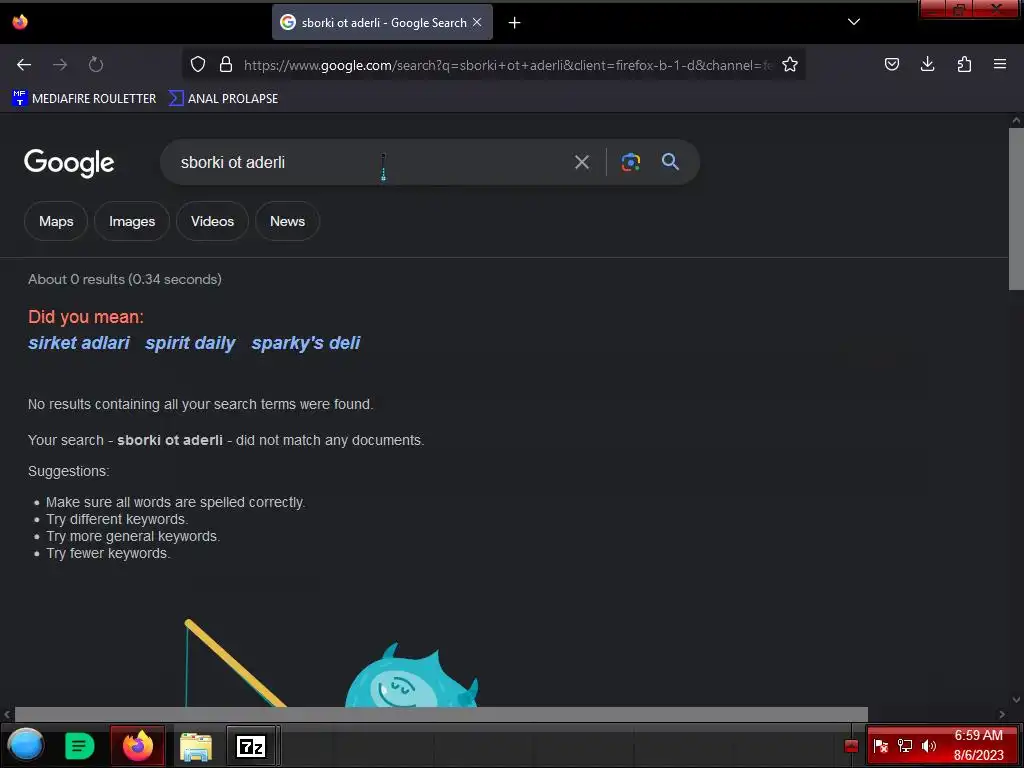Bookmark this page with the star

pyautogui.click(x=790, y=65)
